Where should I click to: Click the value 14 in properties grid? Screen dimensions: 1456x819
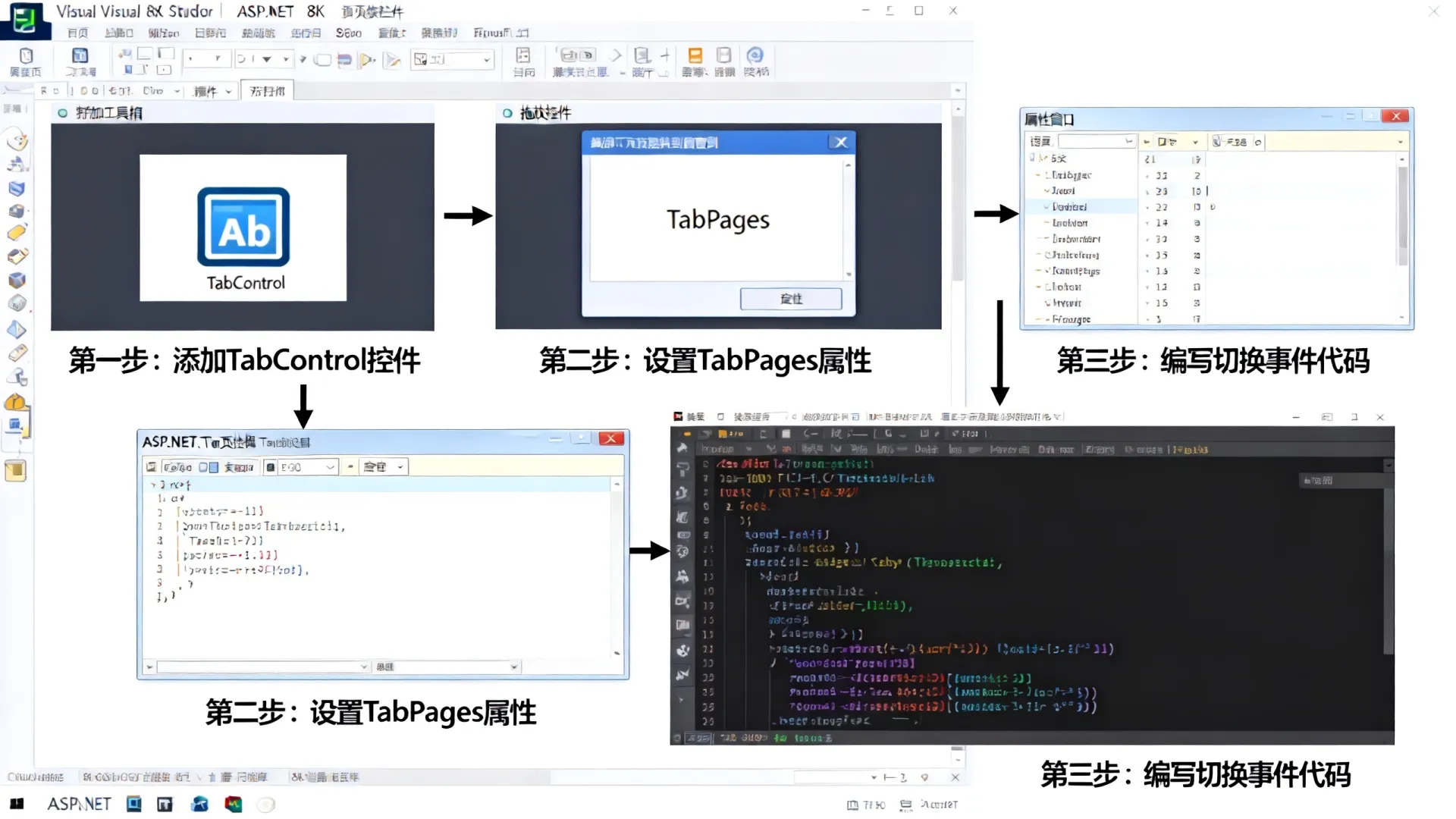point(1162,223)
